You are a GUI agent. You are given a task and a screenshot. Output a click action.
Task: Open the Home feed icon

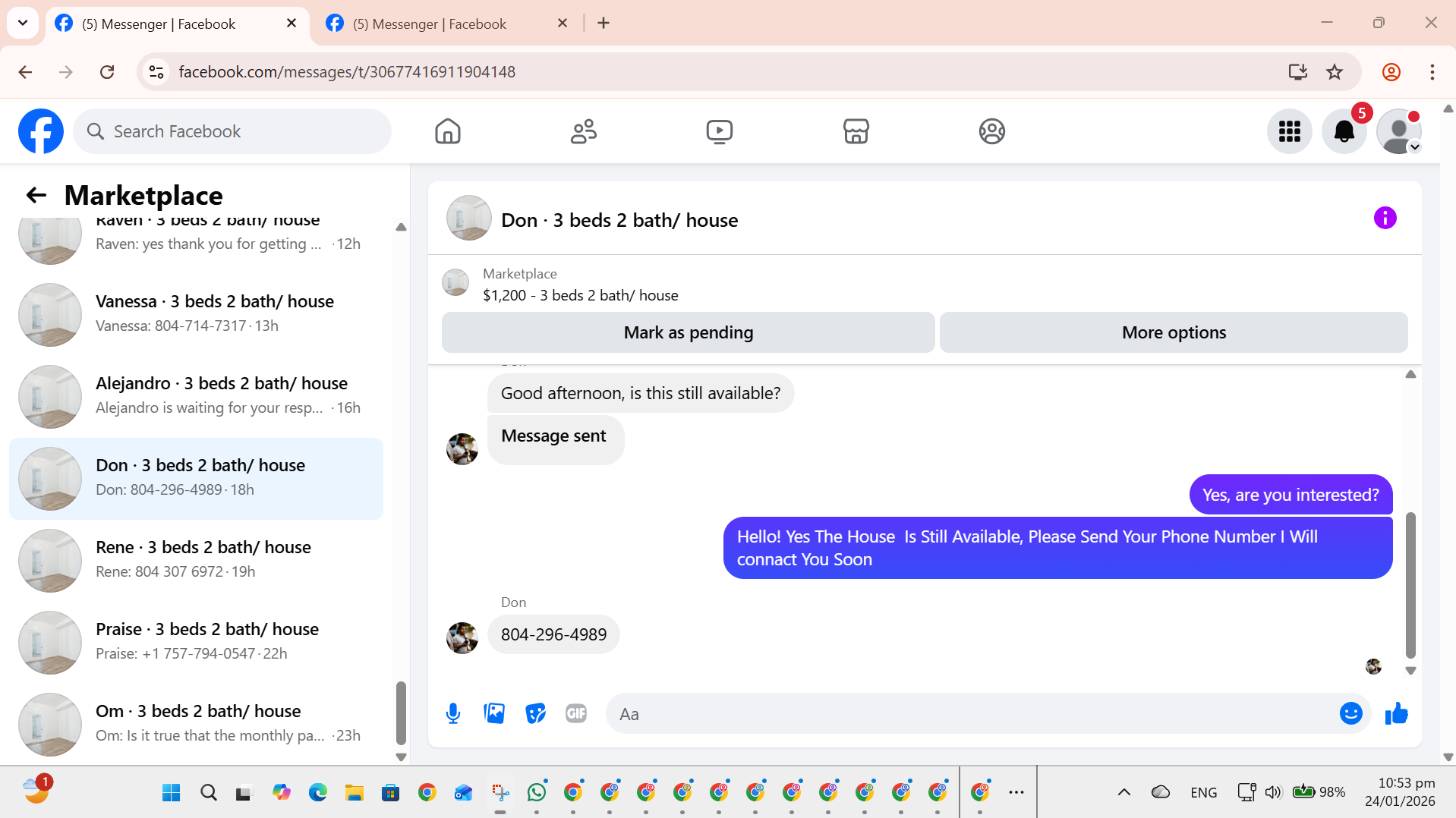448,131
